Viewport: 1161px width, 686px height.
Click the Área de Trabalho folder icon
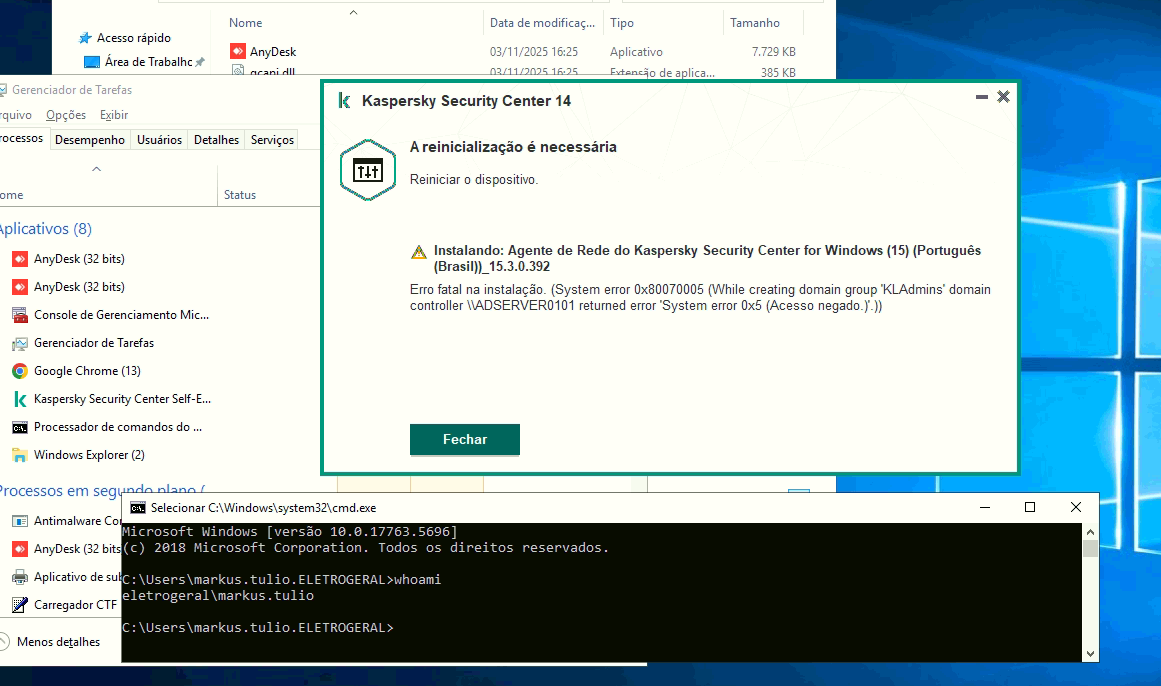(x=92, y=62)
